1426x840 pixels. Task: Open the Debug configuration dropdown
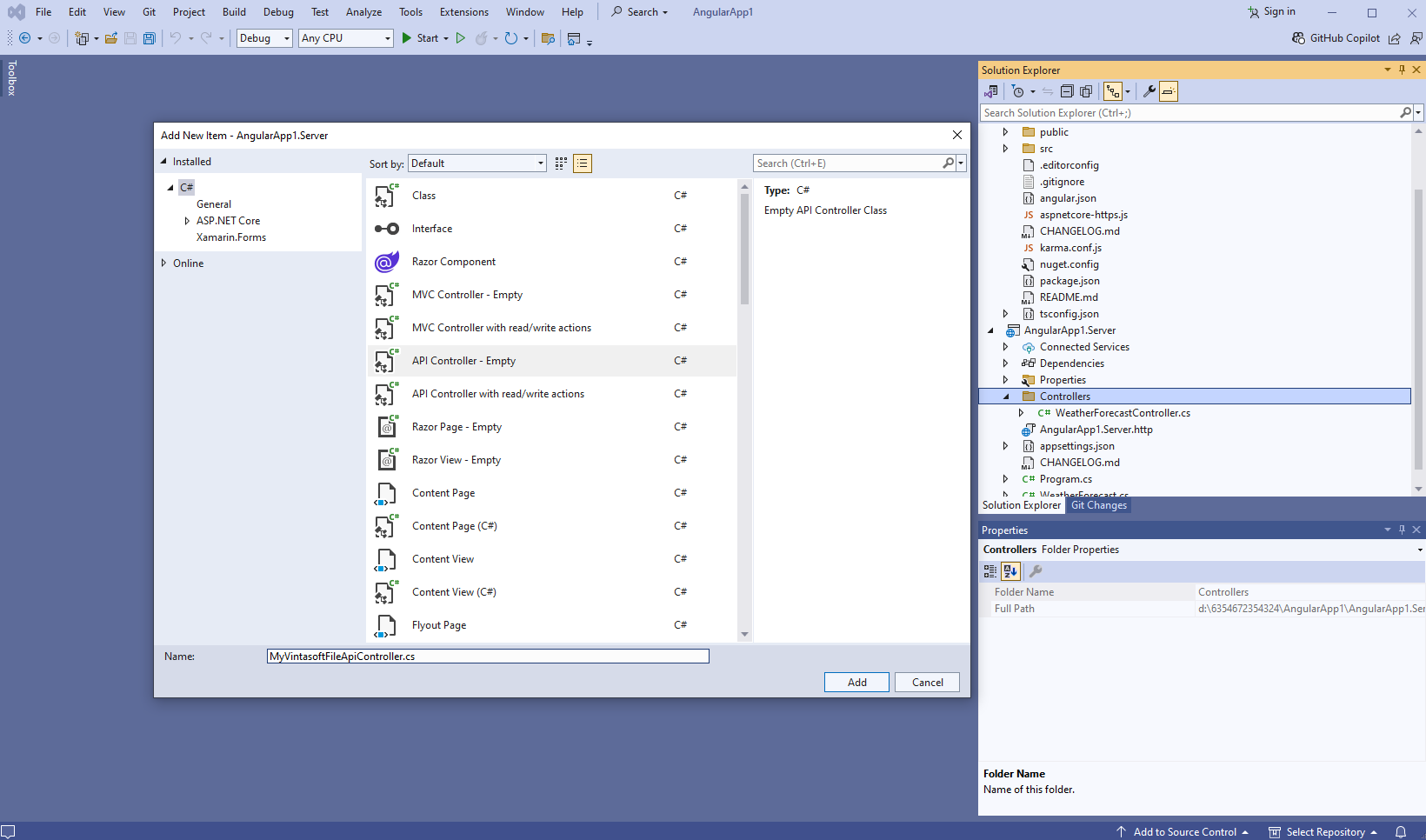pos(264,38)
